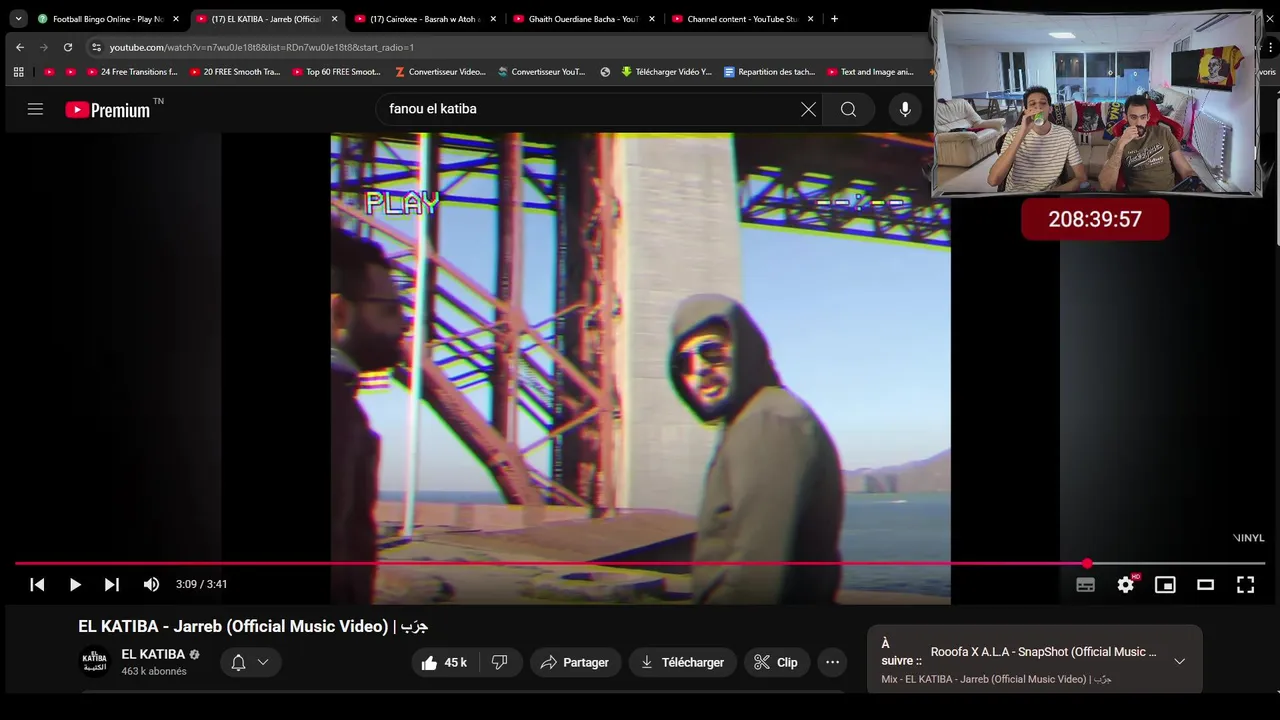Open the EL KATIBA channel name link
Image resolution: width=1280 pixels, height=720 pixels.
point(153,655)
